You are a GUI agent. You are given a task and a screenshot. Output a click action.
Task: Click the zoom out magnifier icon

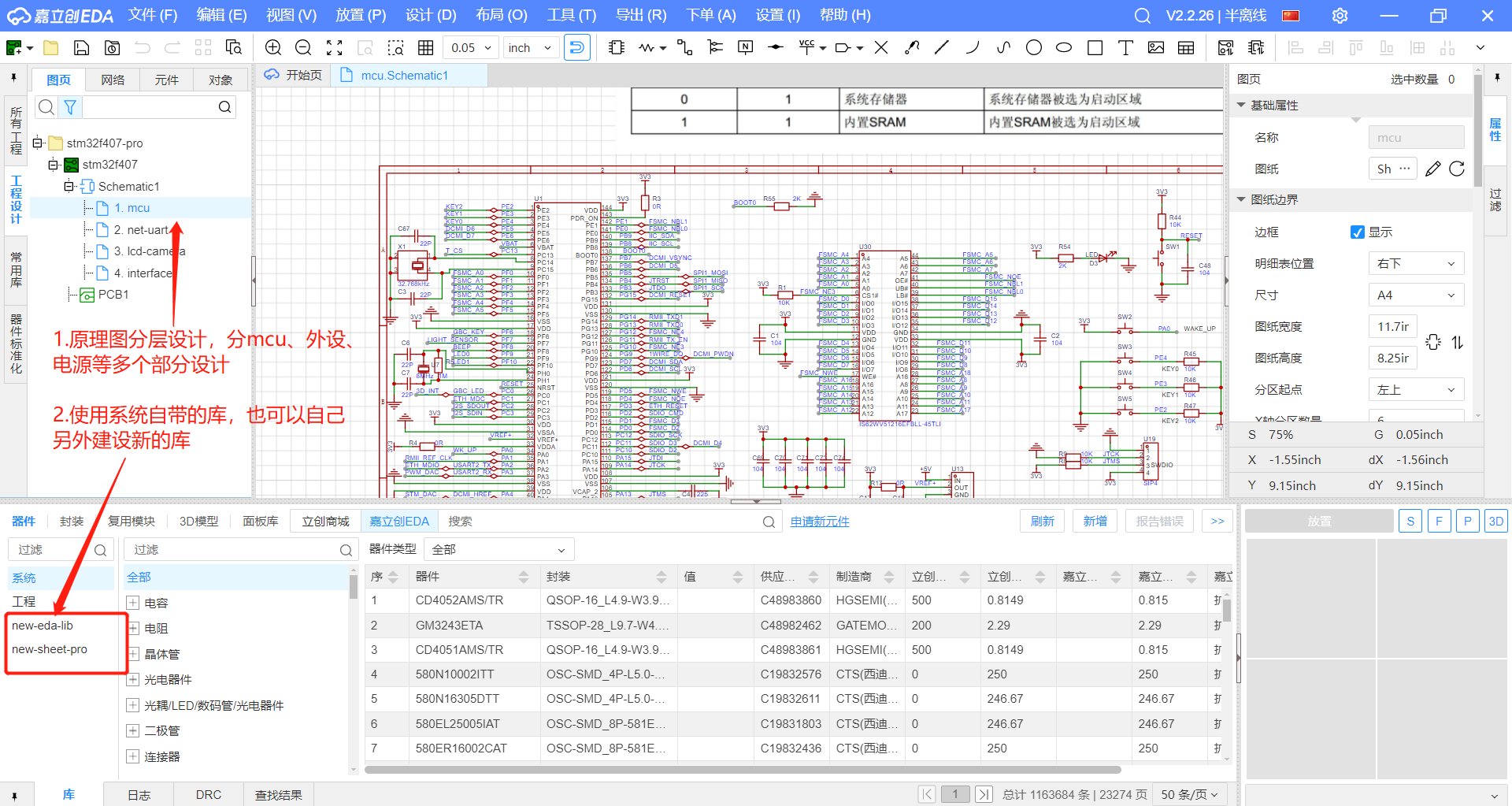click(x=303, y=48)
